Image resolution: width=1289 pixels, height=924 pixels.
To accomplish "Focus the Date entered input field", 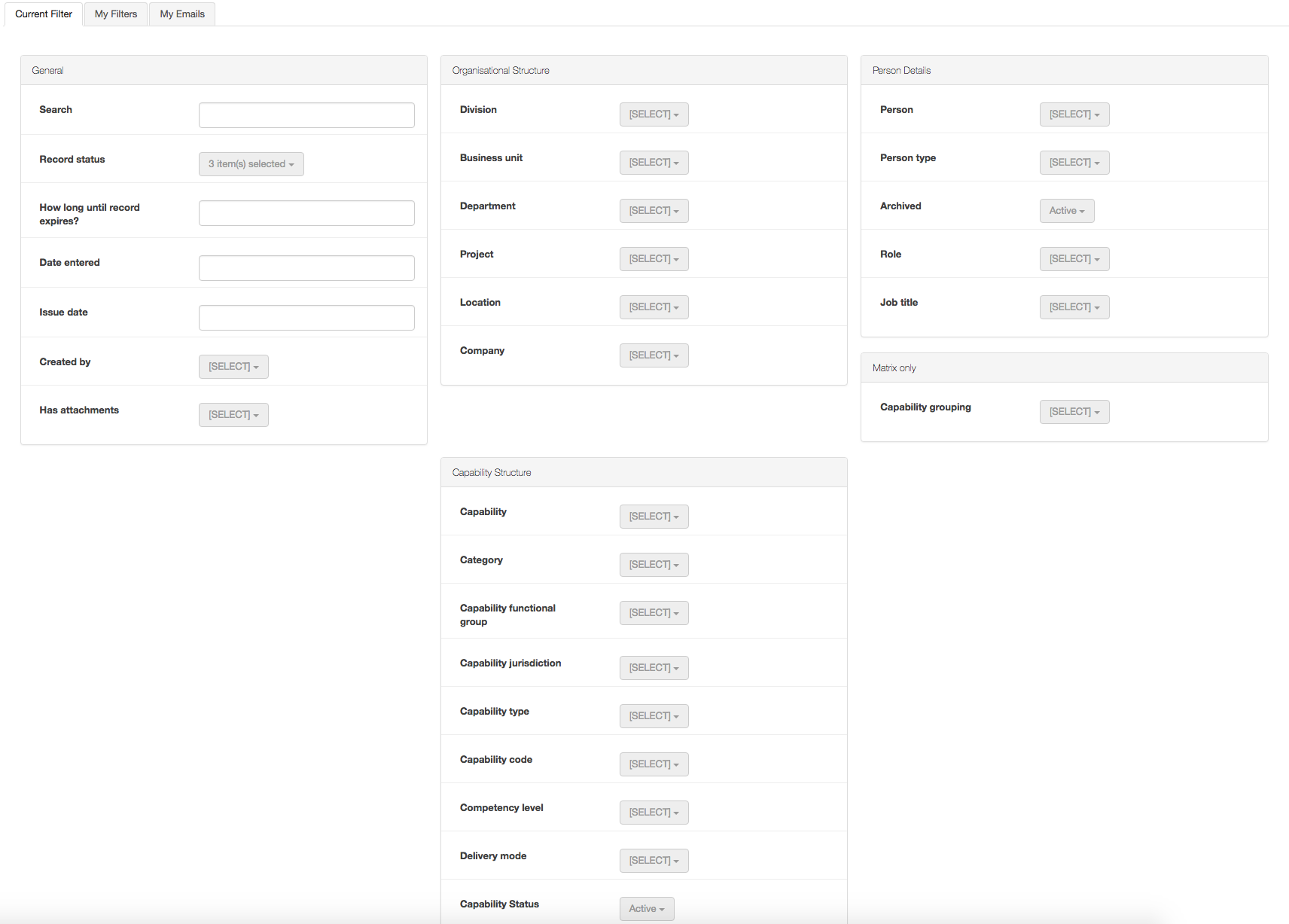I will [x=306, y=268].
